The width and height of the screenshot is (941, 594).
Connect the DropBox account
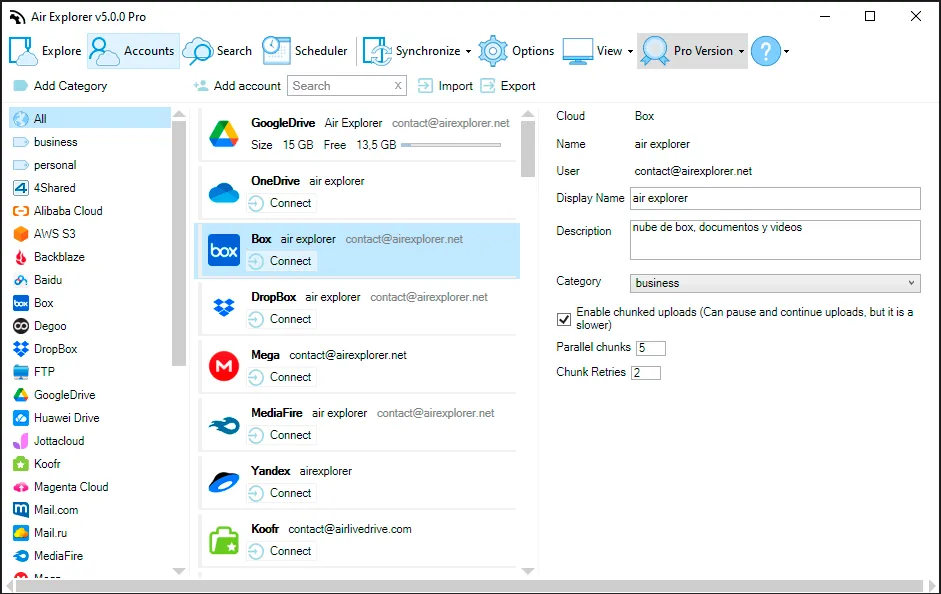[281, 319]
